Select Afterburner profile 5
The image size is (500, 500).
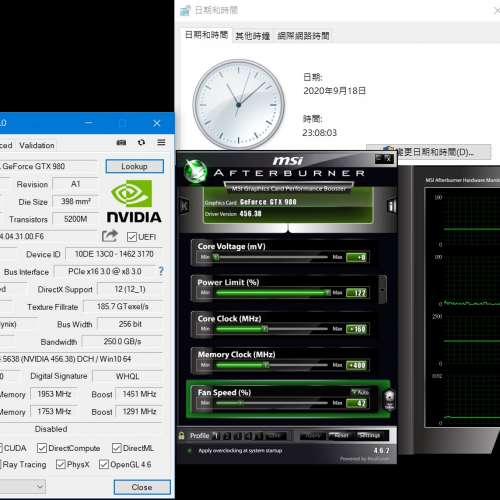point(259,436)
